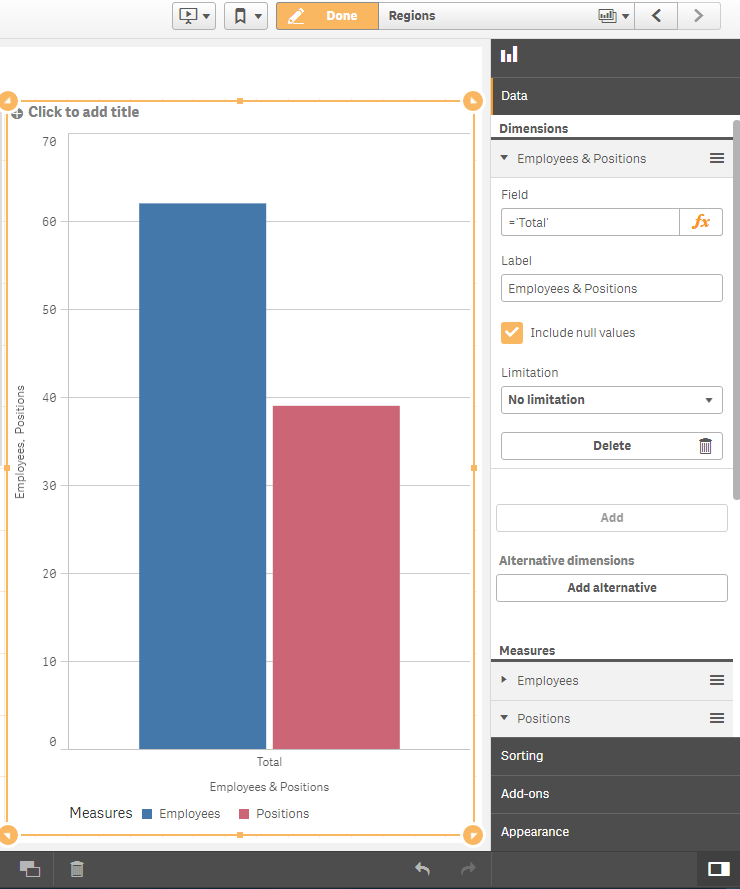
Task: Open the bookmarks icon dropdown
Action: (x=246, y=16)
